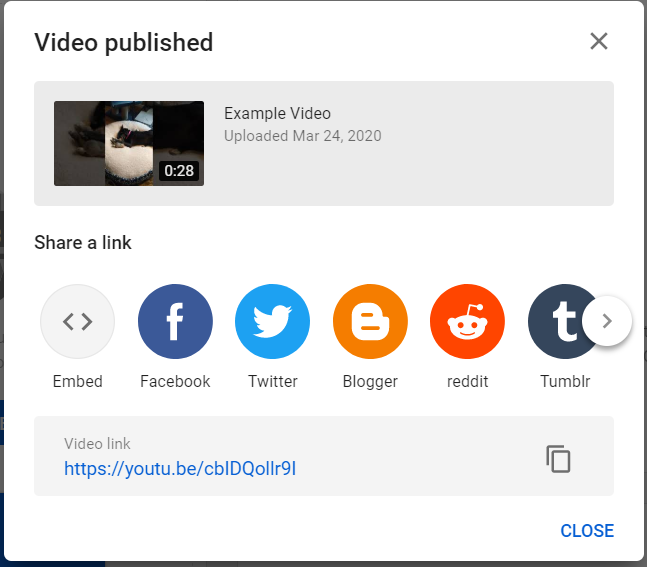Image resolution: width=647 pixels, height=567 pixels.
Task: Open the Embed code option
Action: pyautogui.click(x=78, y=321)
